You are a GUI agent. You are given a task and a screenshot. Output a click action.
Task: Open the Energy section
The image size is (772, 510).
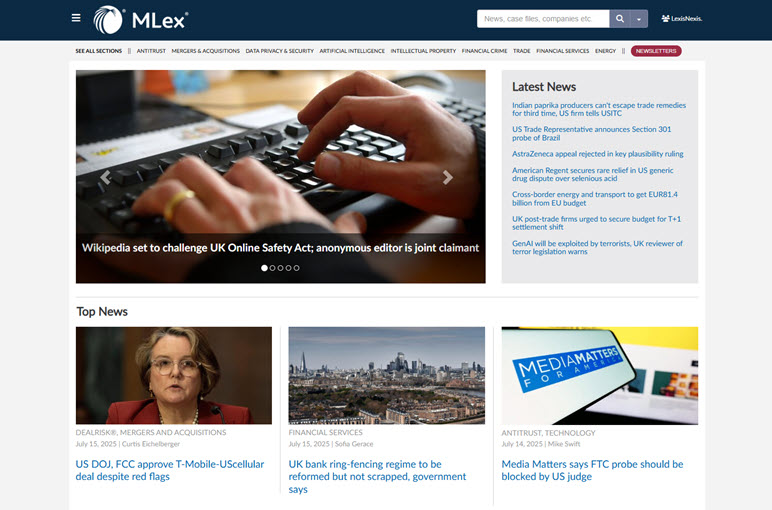pyautogui.click(x=605, y=51)
